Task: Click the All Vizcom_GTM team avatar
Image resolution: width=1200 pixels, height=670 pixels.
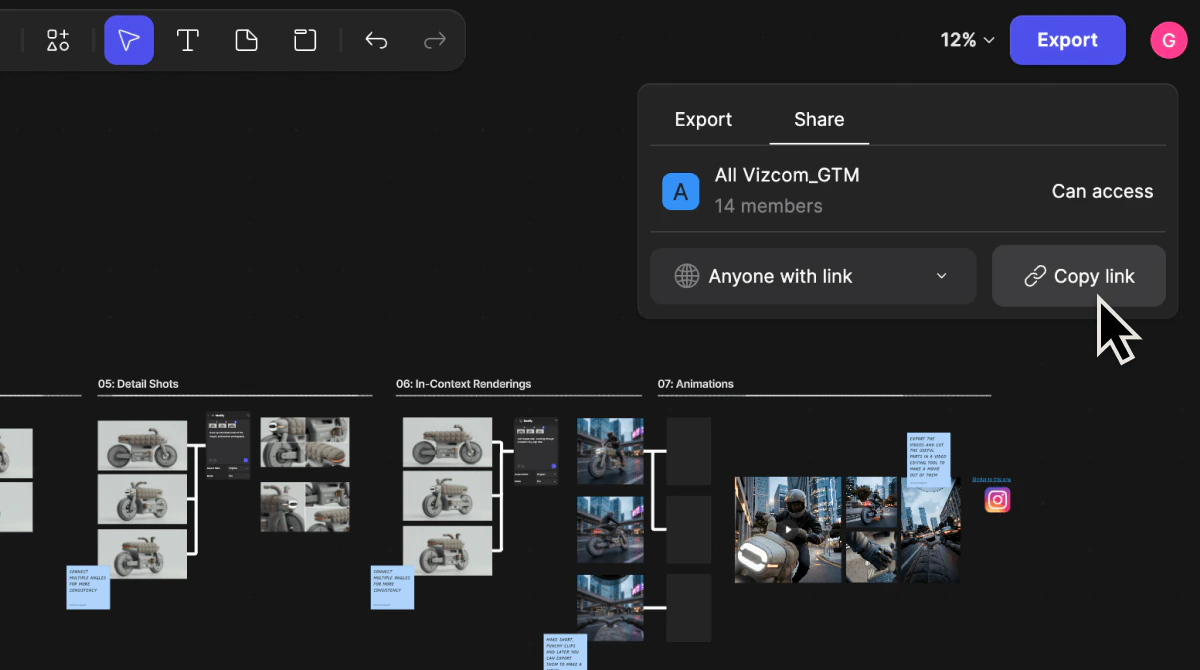Action: click(681, 191)
